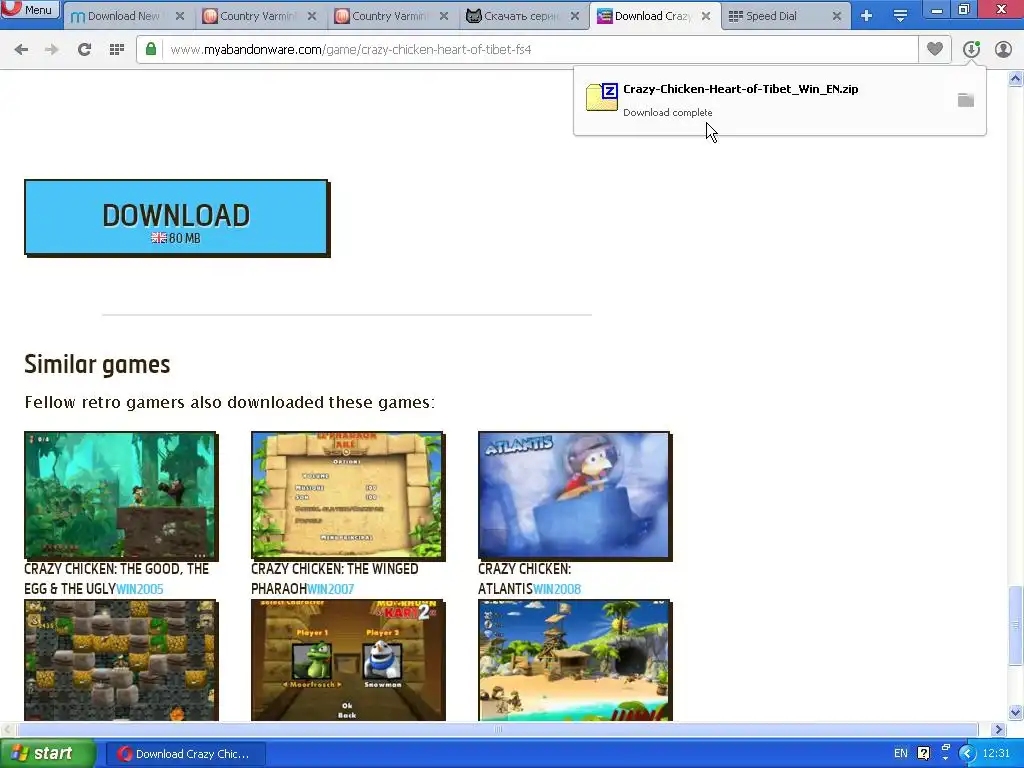
Task: Open the user account profile icon
Action: pyautogui.click(x=1003, y=49)
